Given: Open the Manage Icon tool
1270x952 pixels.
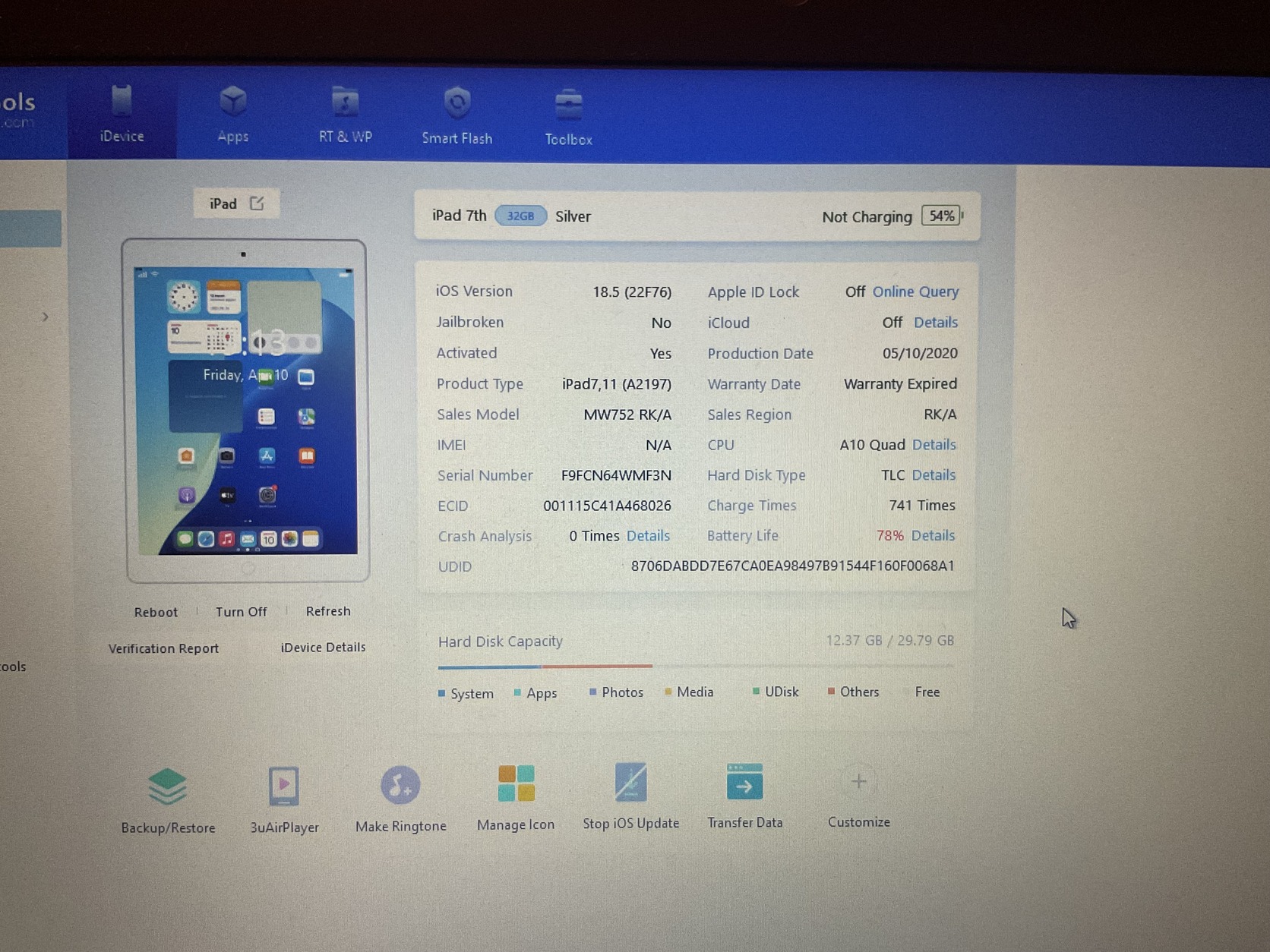Looking at the screenshot, I should pos(516,783).
